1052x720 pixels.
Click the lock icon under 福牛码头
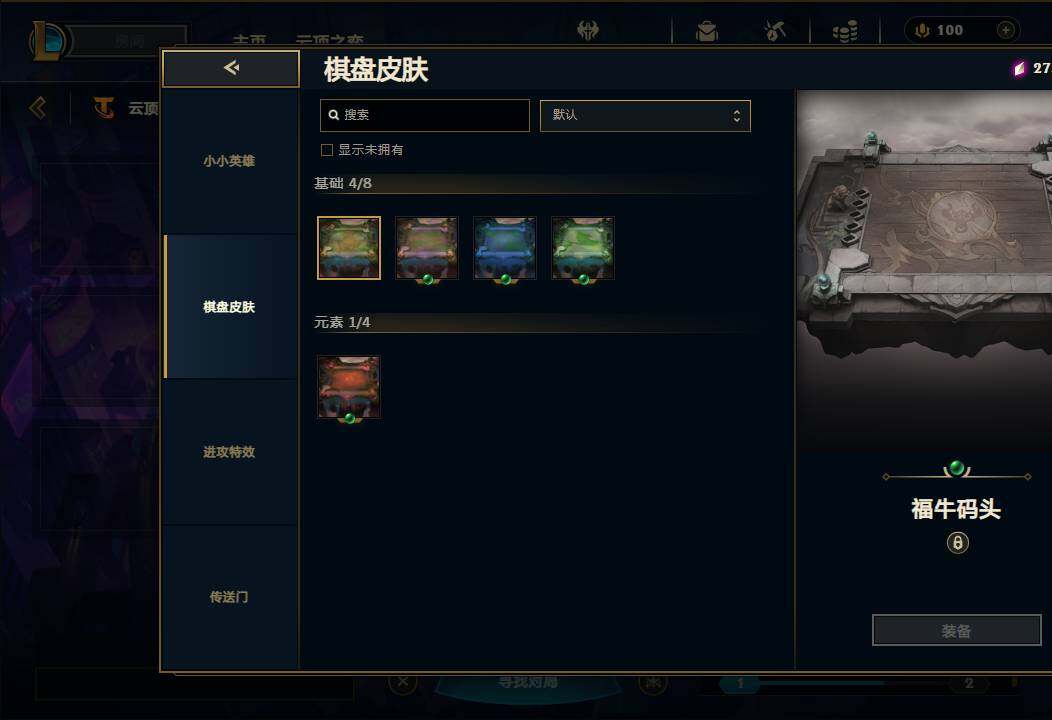pos(957,542)
